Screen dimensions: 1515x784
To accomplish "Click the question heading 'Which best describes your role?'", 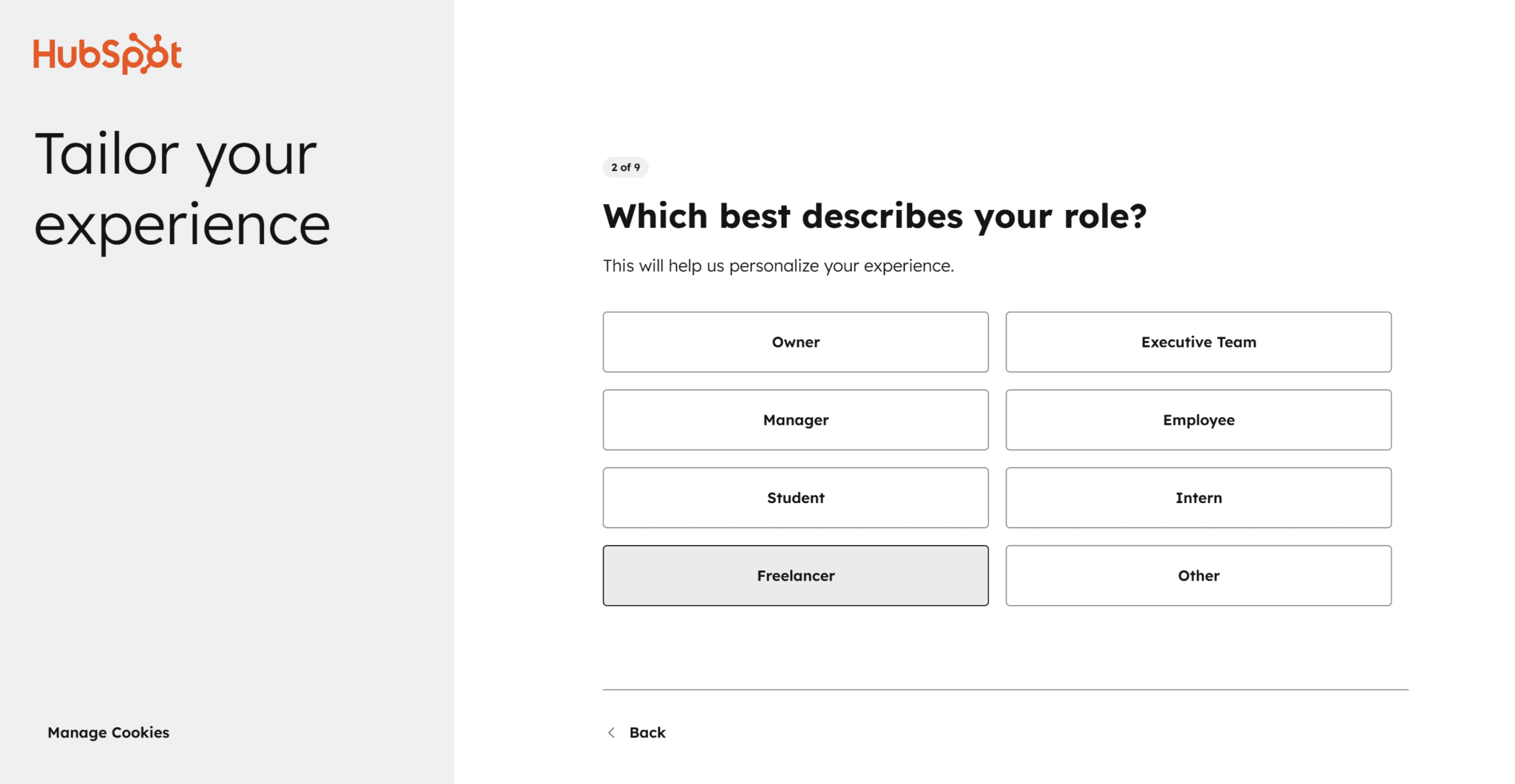I will pos(875,216).
